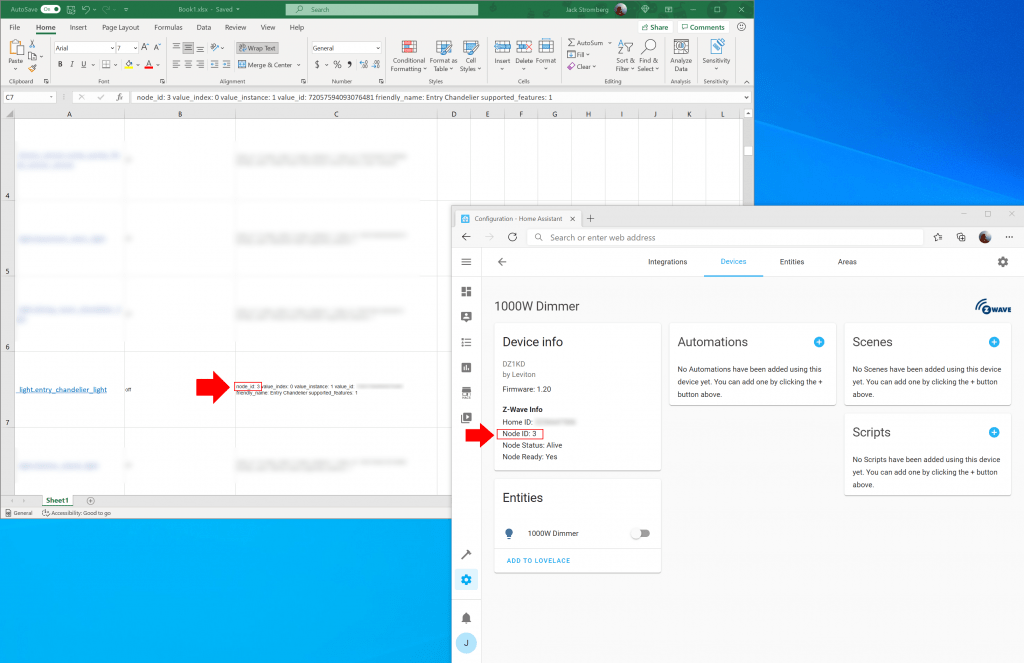The height and width of the screenshot is (663, 1024).
Task: Open the Formulas ribbon tab
Action: (x=166, y=27)
